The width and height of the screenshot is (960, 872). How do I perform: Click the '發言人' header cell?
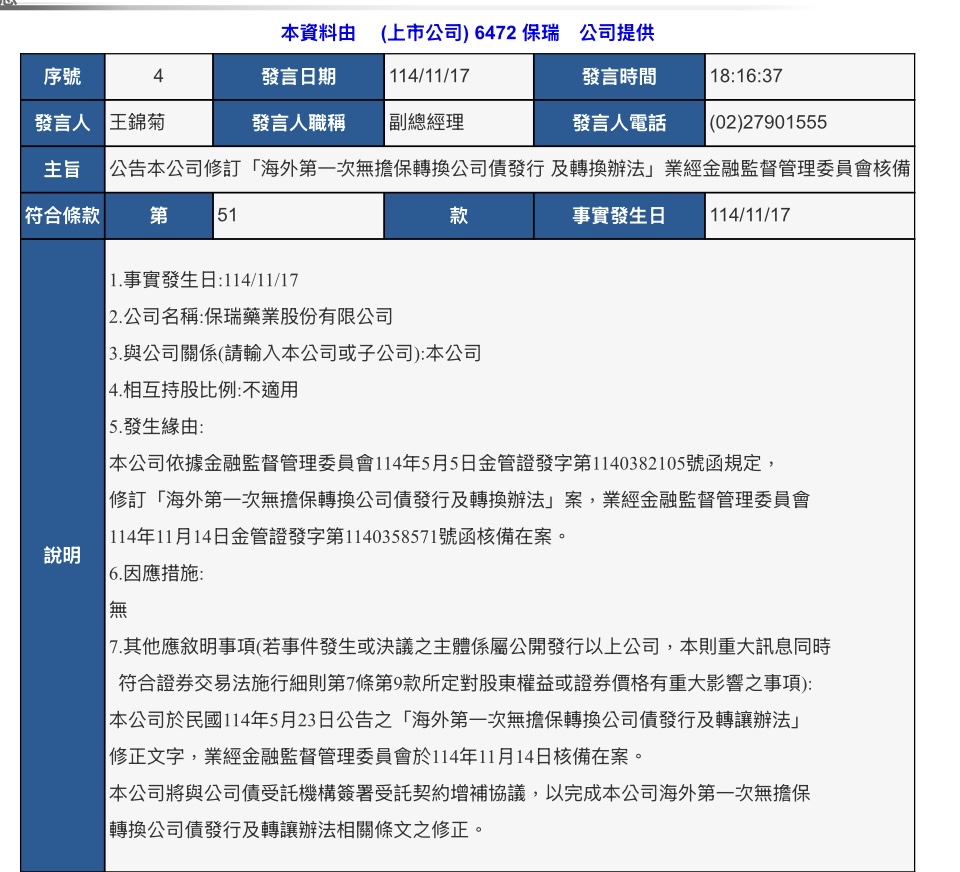62,123
